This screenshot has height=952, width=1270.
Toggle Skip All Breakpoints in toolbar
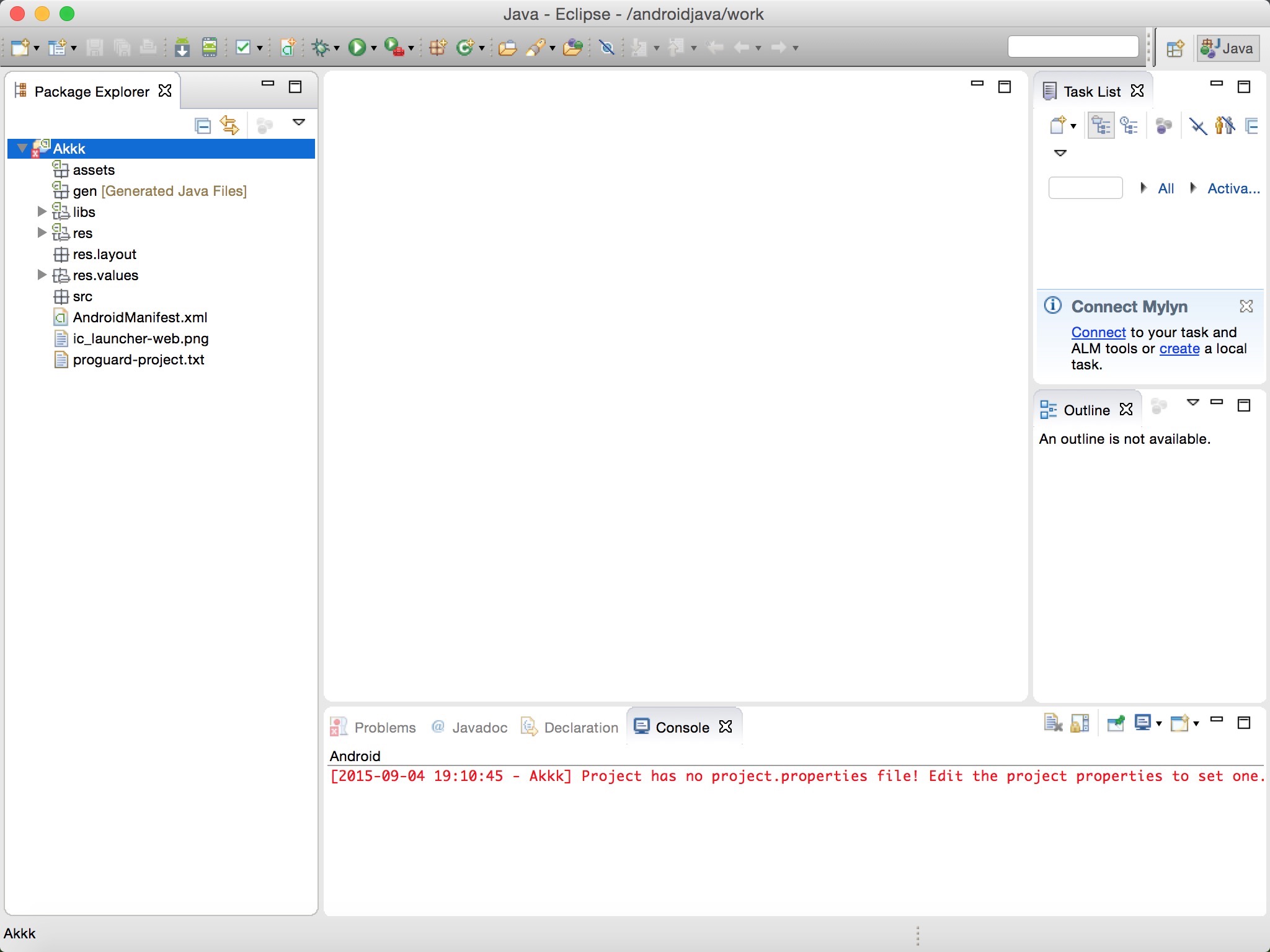click(607, 47)
